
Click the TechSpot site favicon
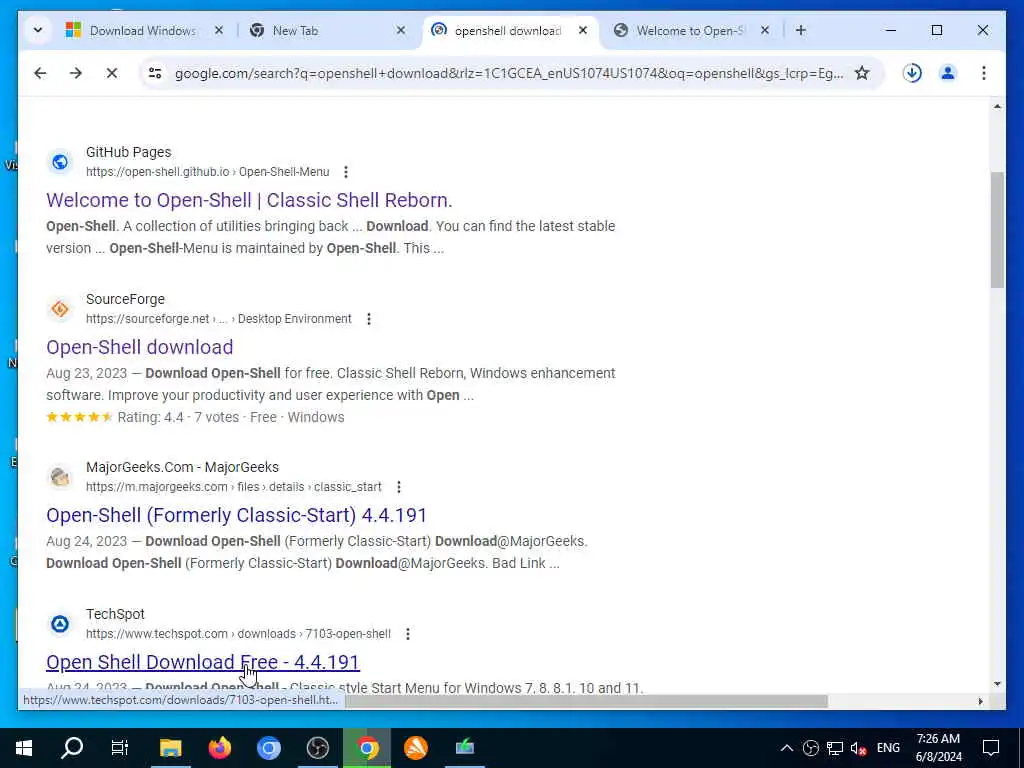pyautogui.click(x=60, y=624)
